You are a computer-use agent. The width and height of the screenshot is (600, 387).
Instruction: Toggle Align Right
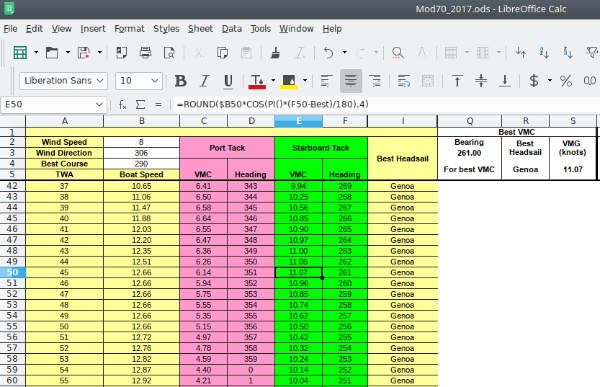pos(375,81)
